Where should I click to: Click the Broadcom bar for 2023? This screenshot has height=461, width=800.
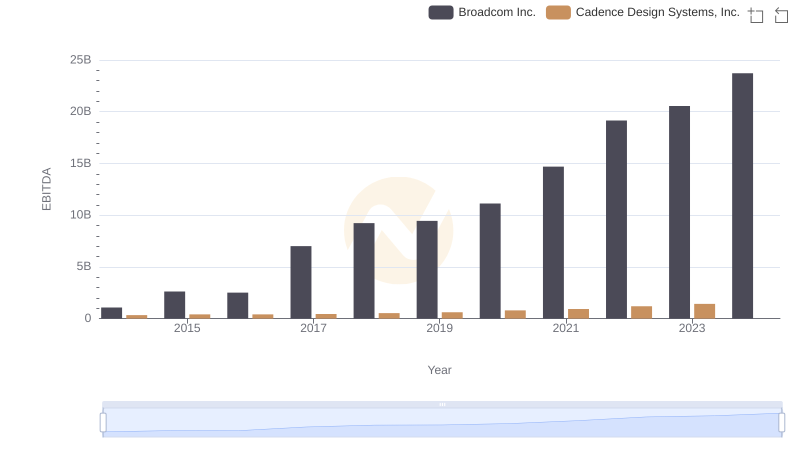[x=679, y=212]
